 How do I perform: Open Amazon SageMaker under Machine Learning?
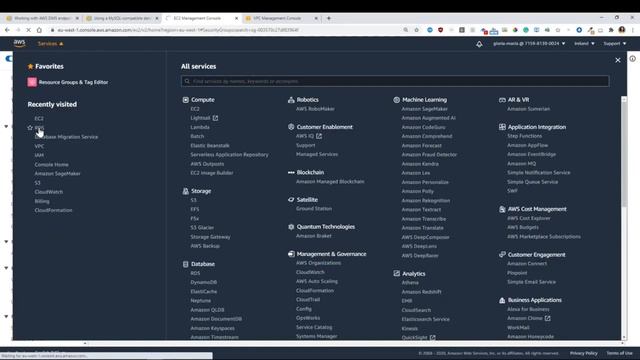pyautogui.click(x=424, y=109)
